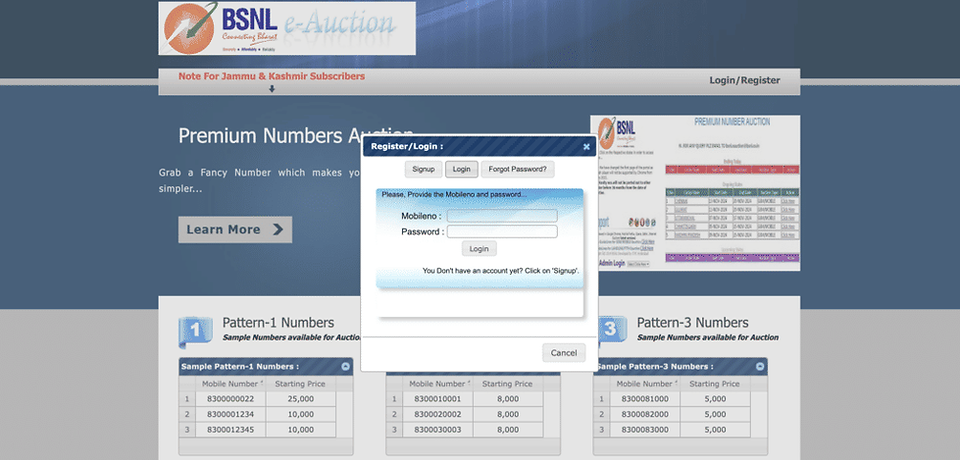Select number 8300001234
Image resolution: width=960 pixels, height=460 pixels.
click(230, 414)
